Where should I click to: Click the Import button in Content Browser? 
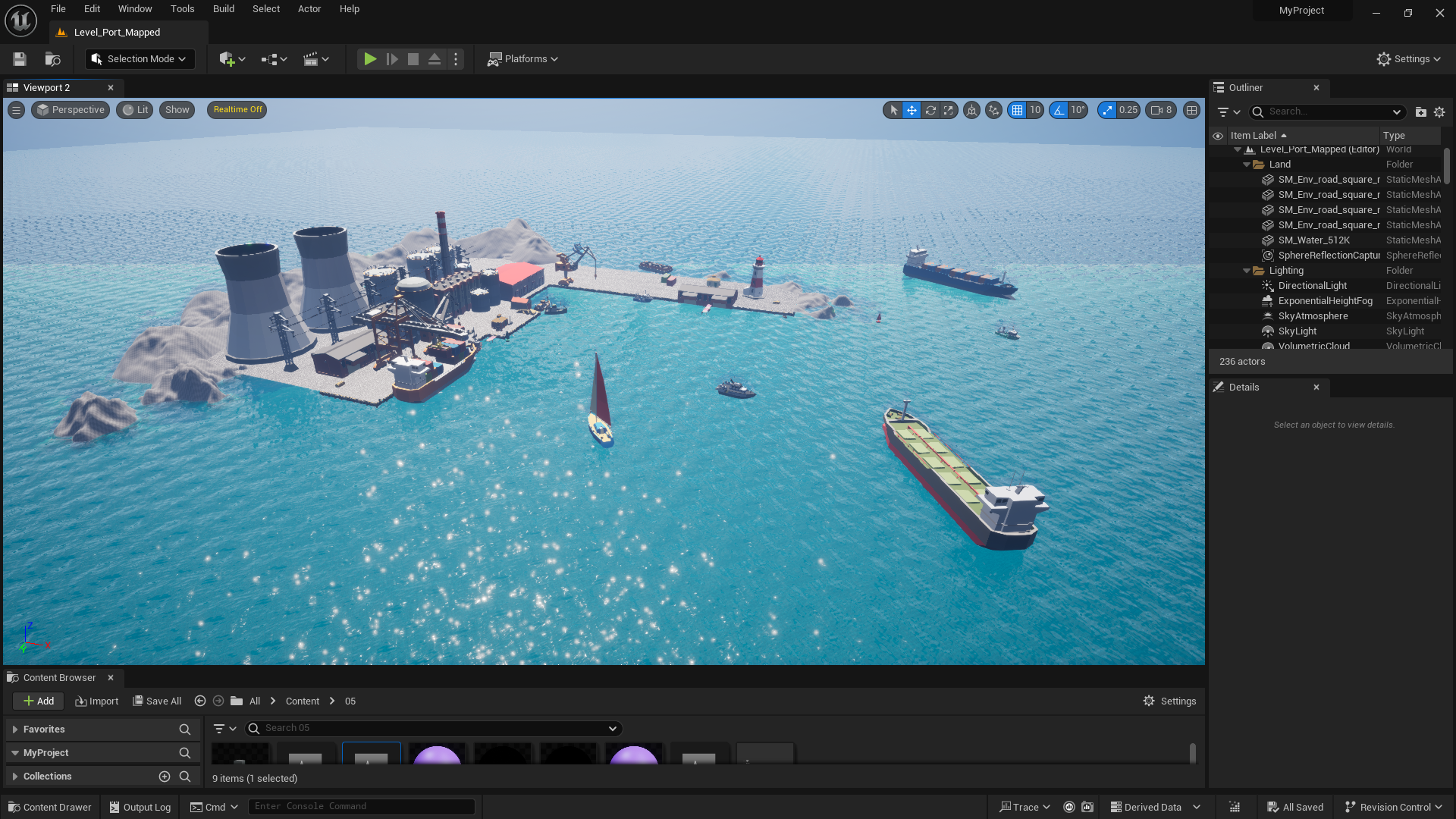pyautogui.click(x=96, y=701)
